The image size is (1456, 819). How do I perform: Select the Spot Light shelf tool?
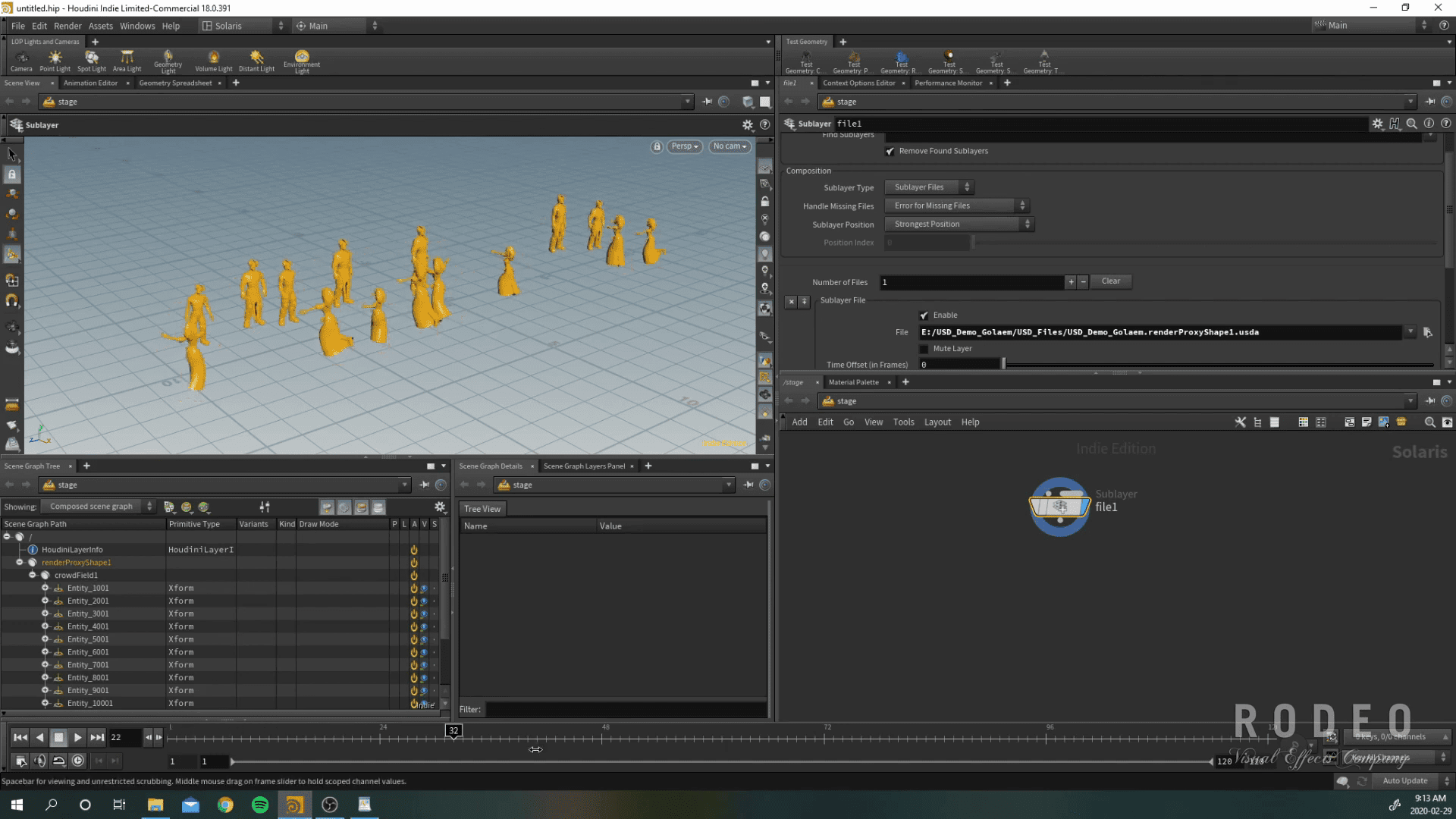click(92, 61)
